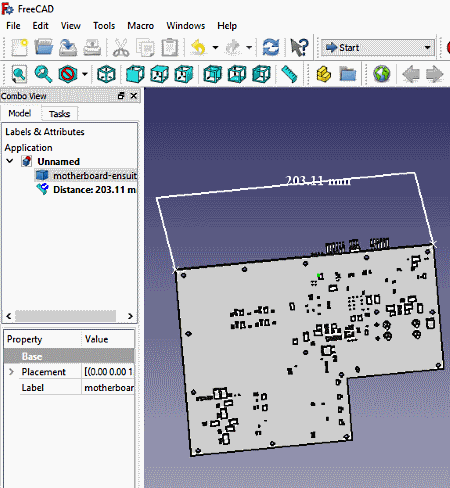
Task: Fit all content in view icon
Action: click(19, 74)
